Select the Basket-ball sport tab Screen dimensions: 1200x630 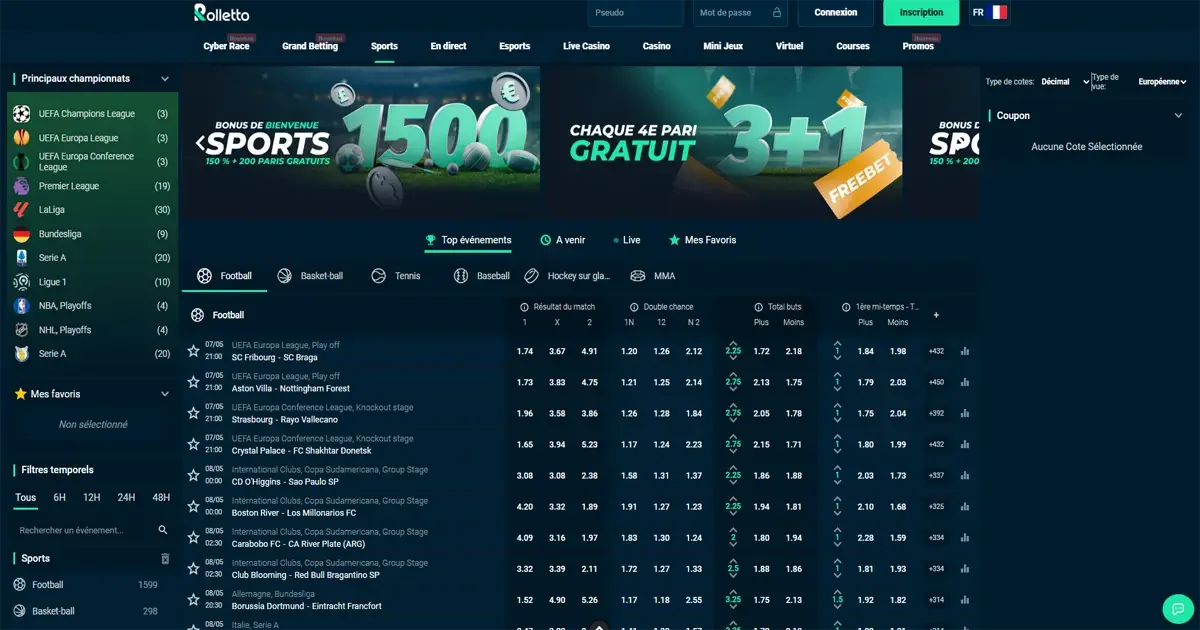coord(311,276)
